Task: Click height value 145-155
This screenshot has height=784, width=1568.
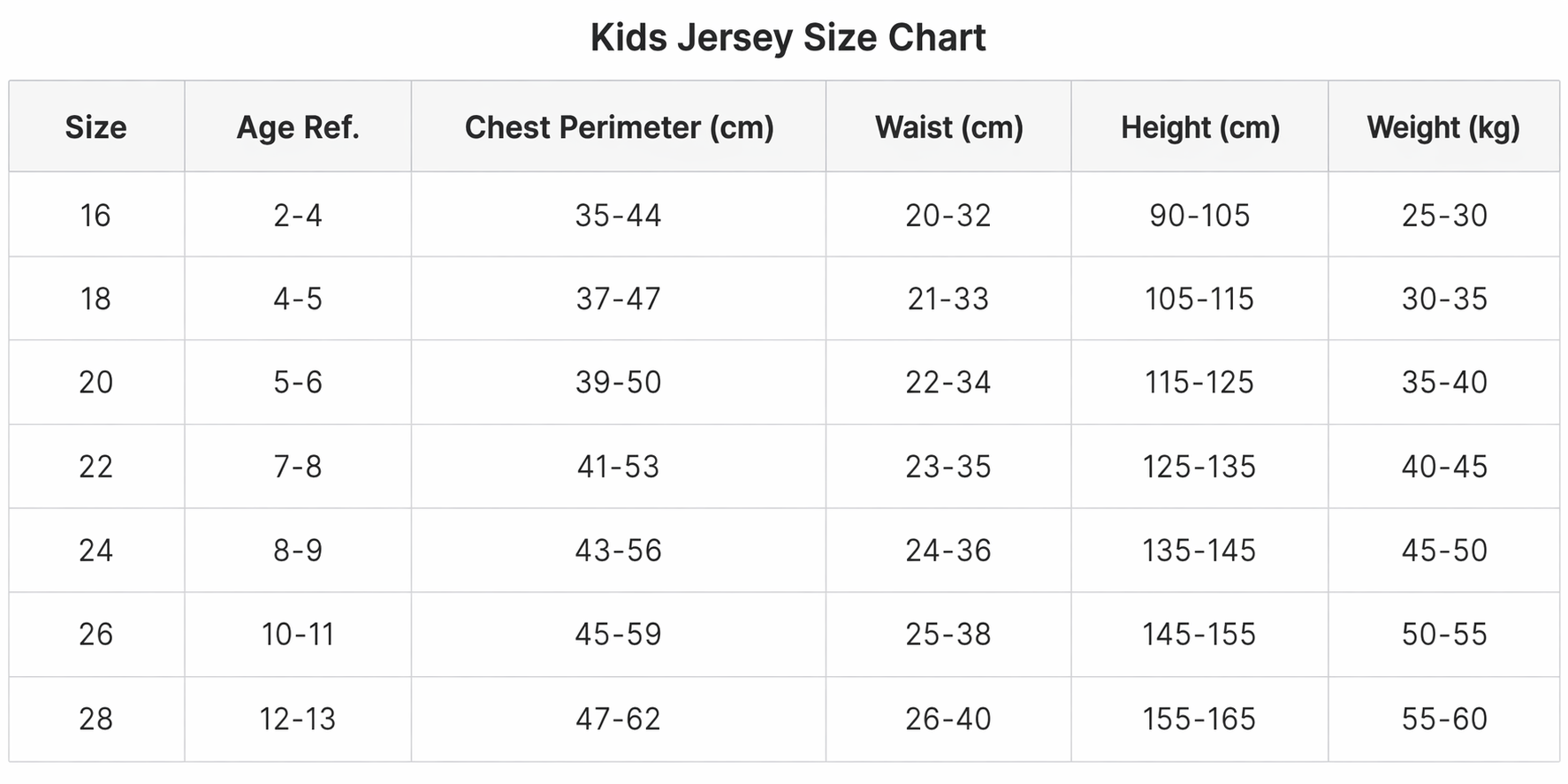Action: pyautogui.click(x=1199, y=635)
